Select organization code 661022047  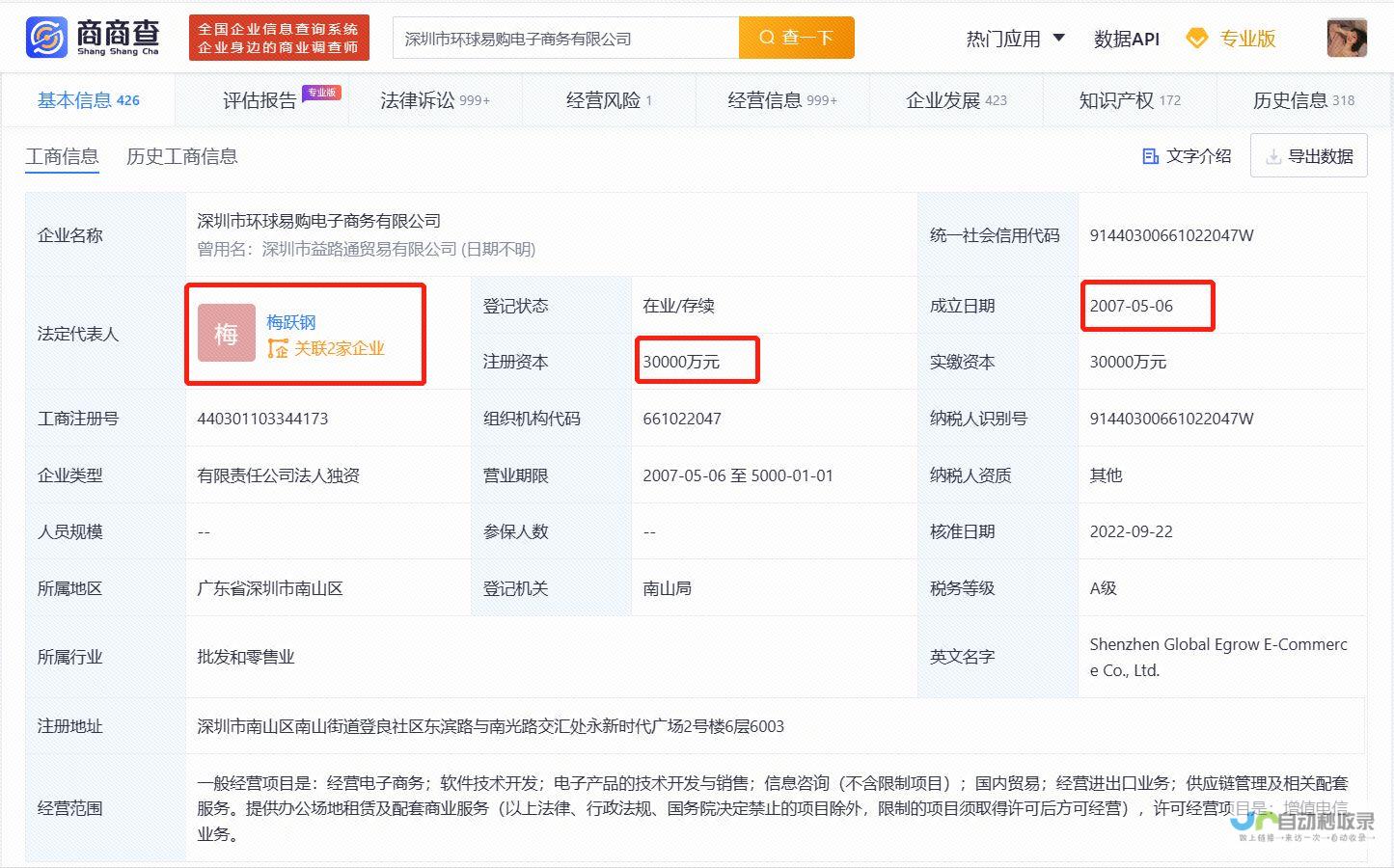coord(682,419)
